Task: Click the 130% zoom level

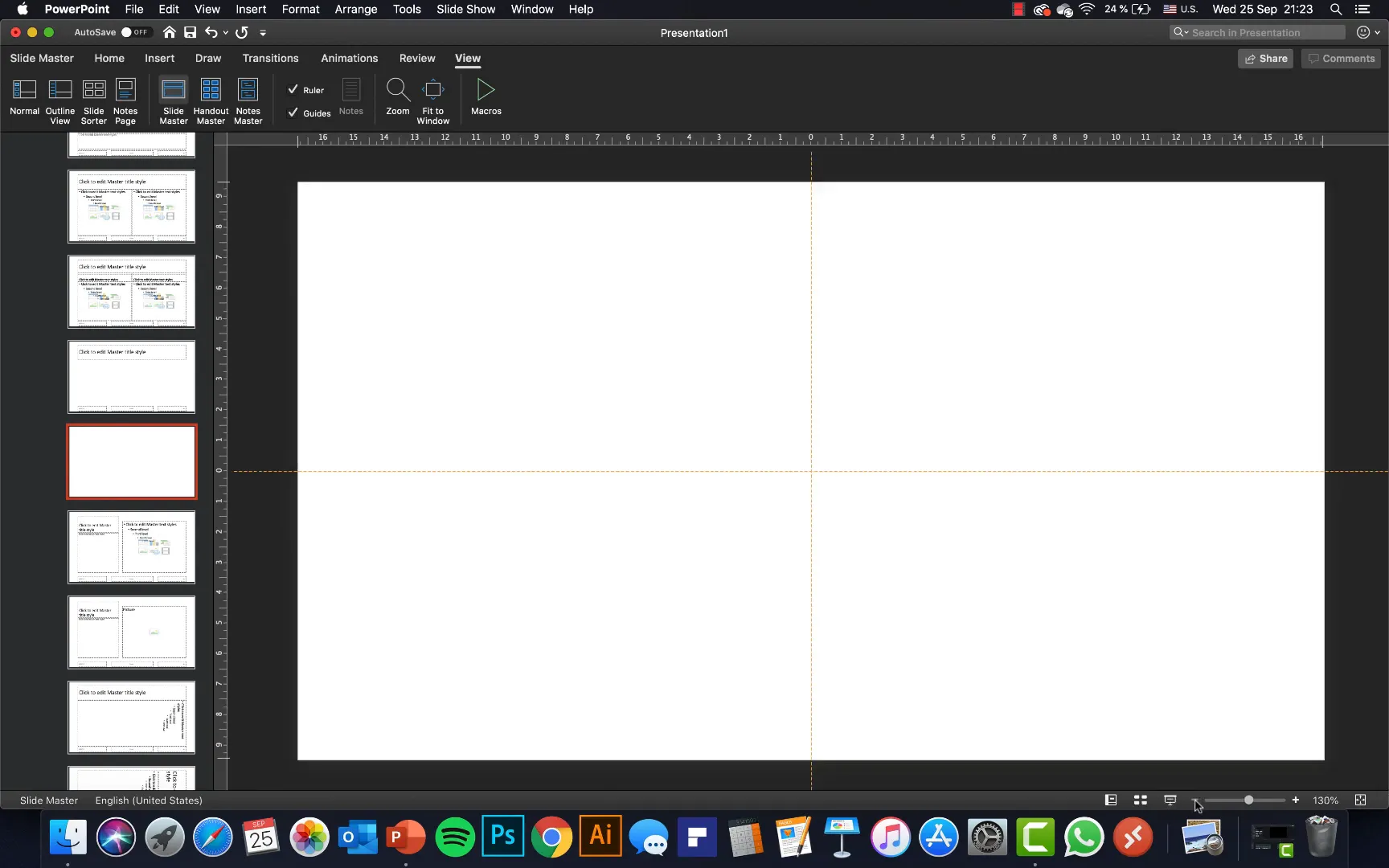Action: (1325, 800)
